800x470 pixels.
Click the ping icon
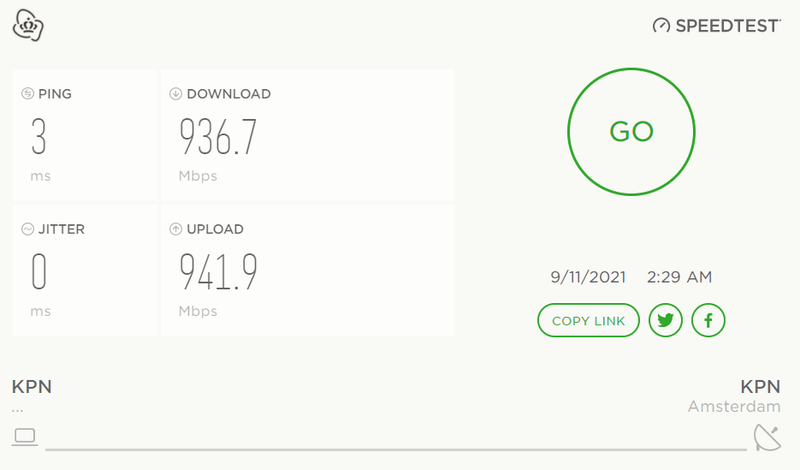tap(28, 94)
